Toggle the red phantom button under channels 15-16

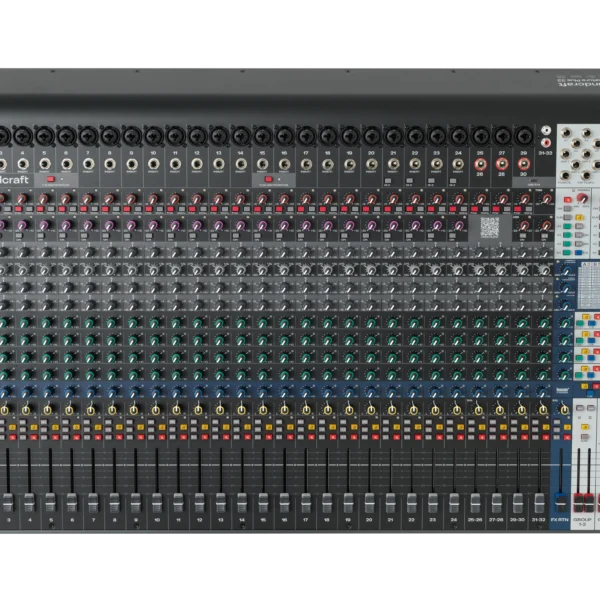[269, 179]
